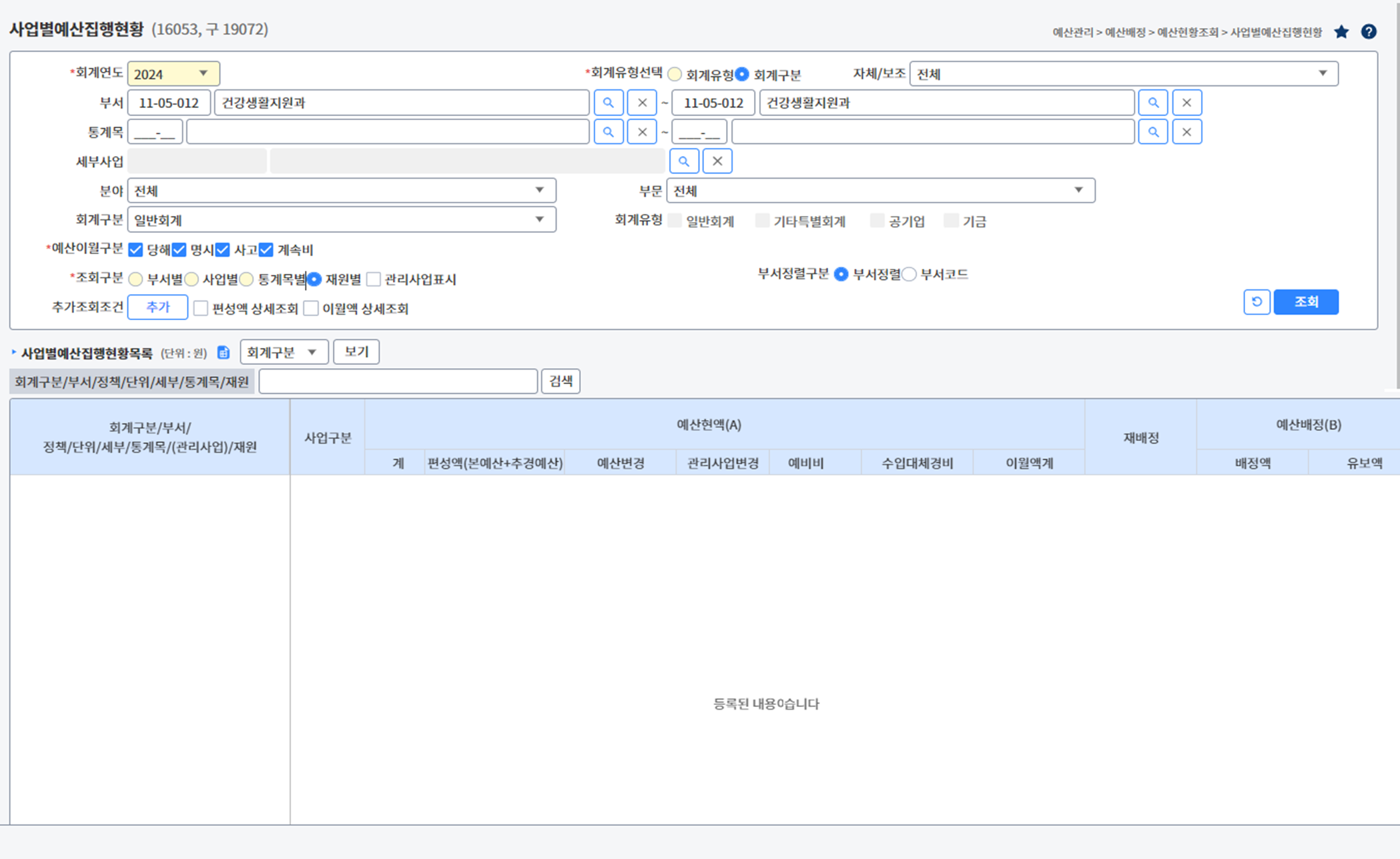Clear 세부사업 field with X icon
The height and width of the screenshot is (859, 1400).
click(x=717, y=161)
